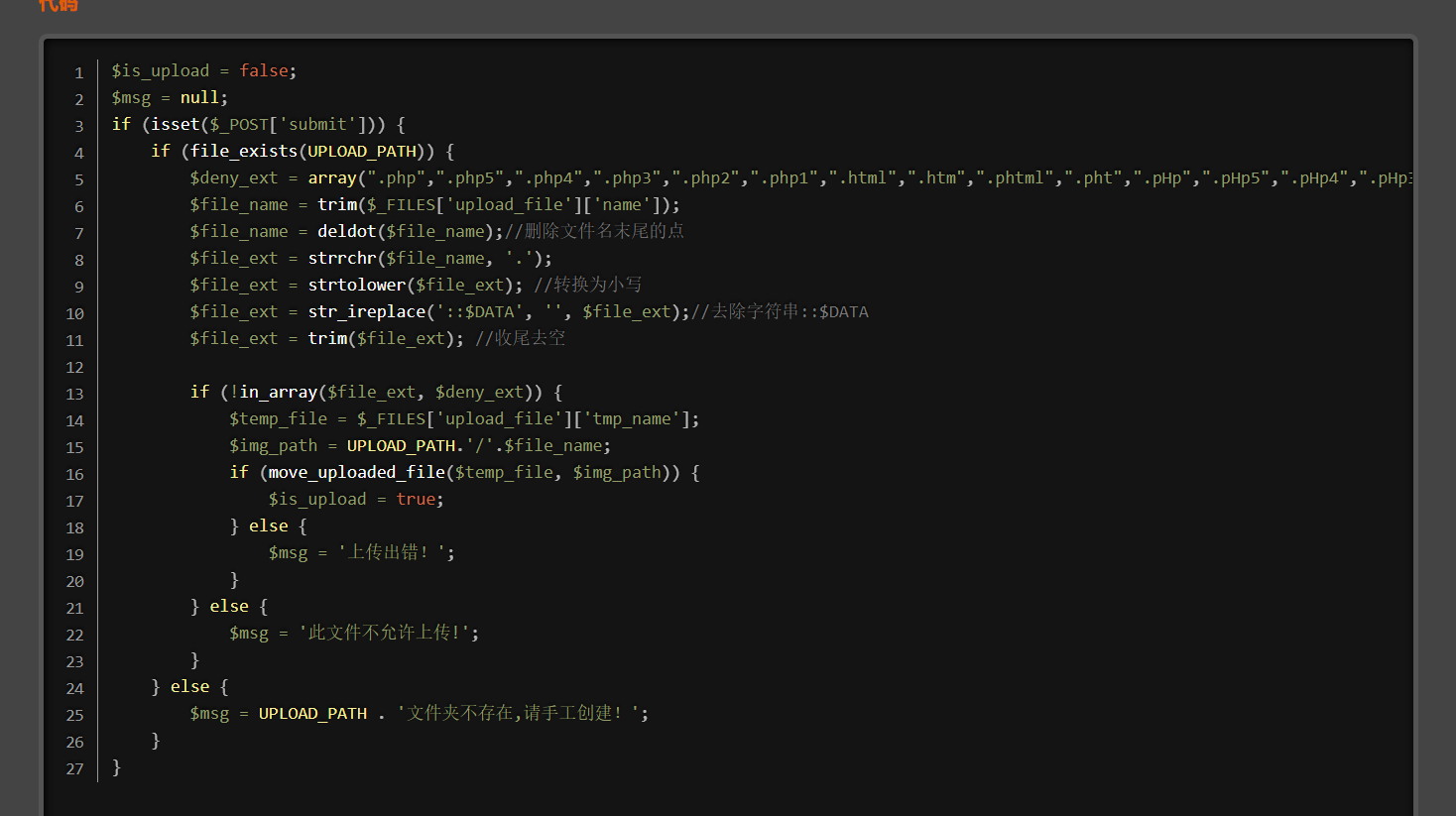Click '} else {' on line 21
The image size is (1456, 816).
pyautogui.click(x=229, y=606)
